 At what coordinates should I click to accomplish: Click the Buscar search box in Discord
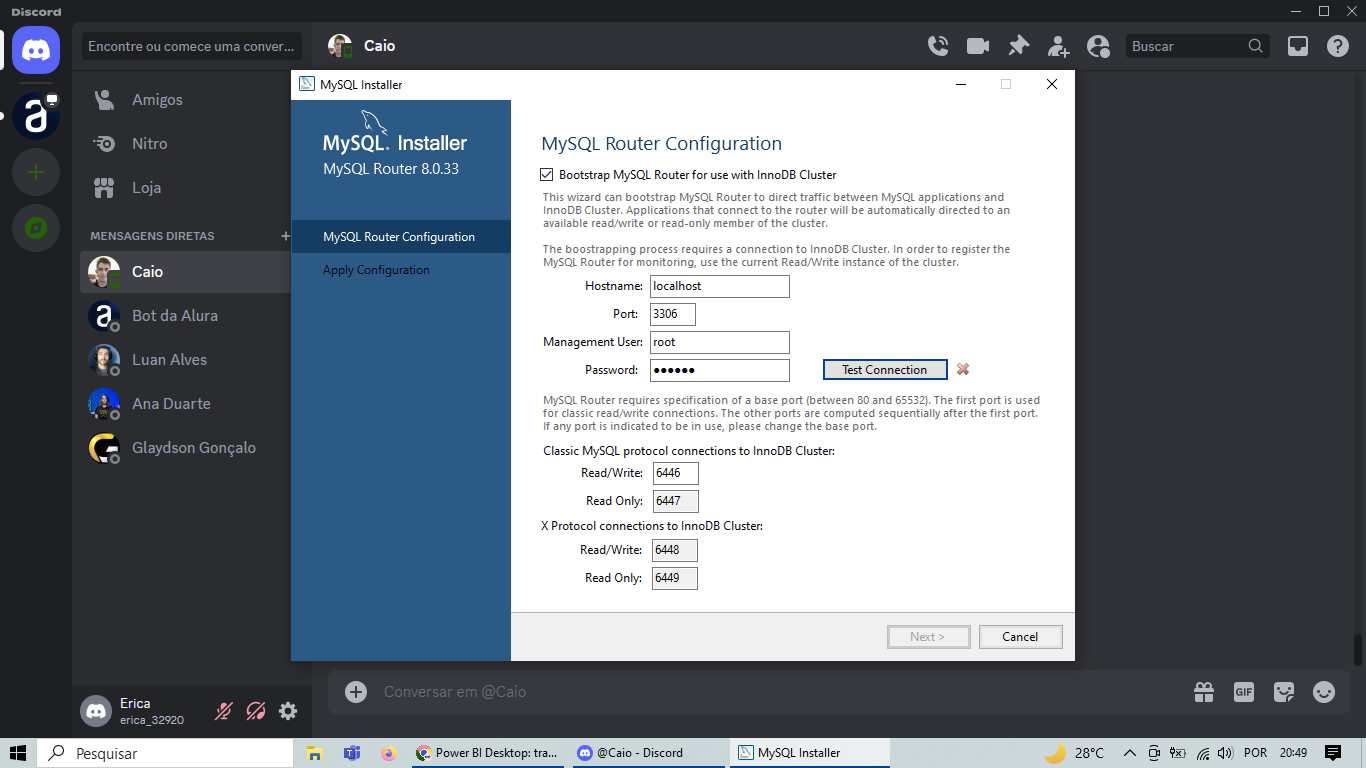[x=1198, y=46]
